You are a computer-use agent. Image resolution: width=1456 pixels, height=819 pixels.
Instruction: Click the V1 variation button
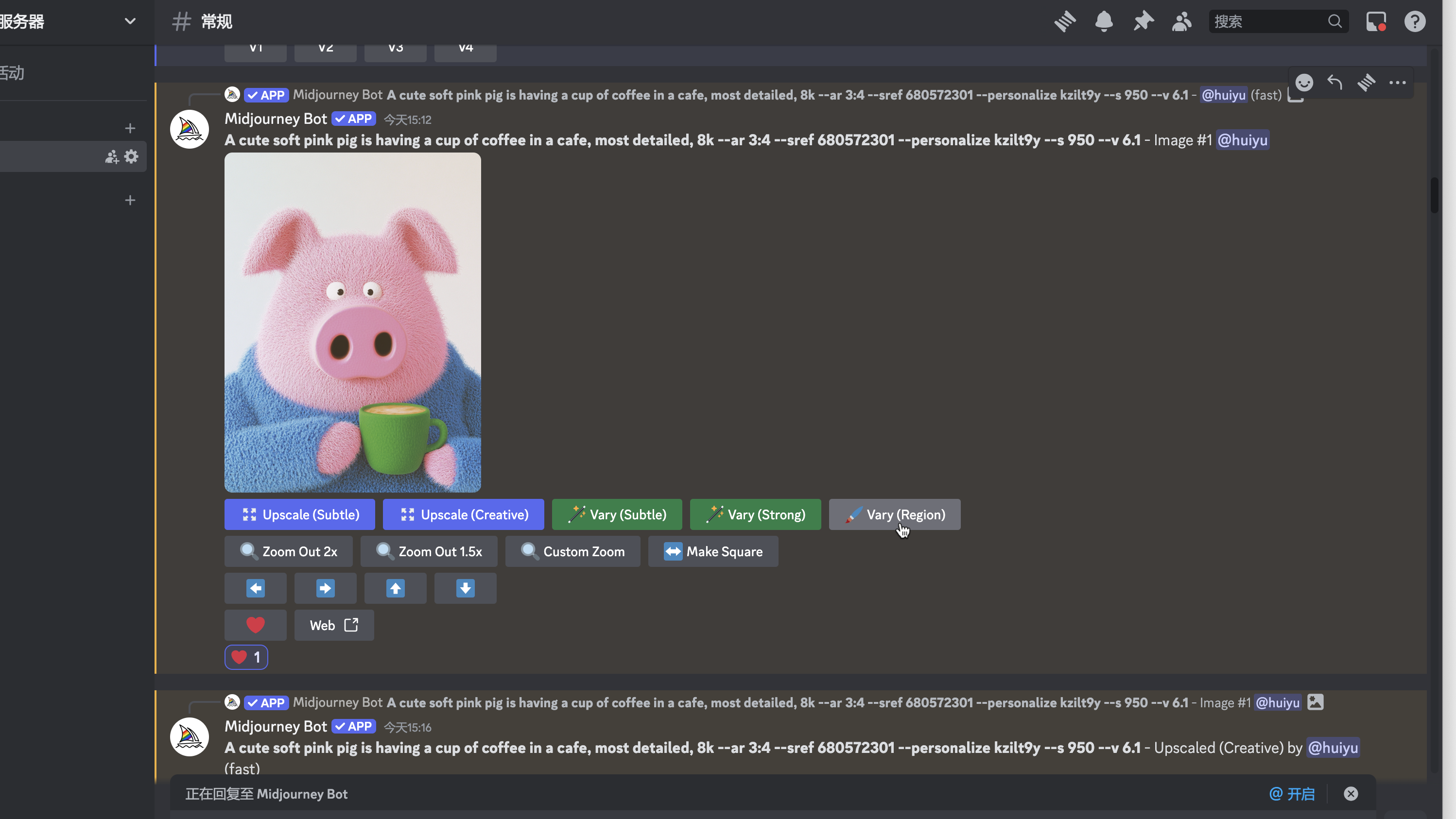[x=256, y=52]
